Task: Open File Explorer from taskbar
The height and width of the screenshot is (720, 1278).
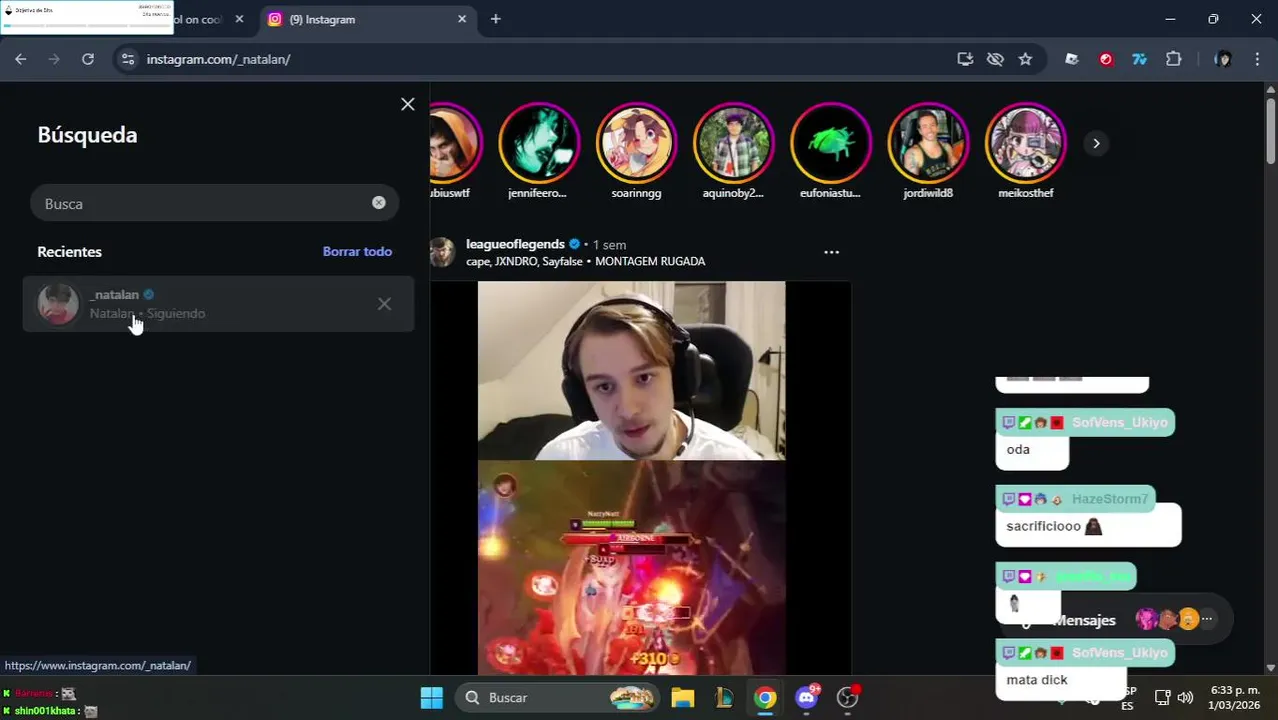Action: 683,697
